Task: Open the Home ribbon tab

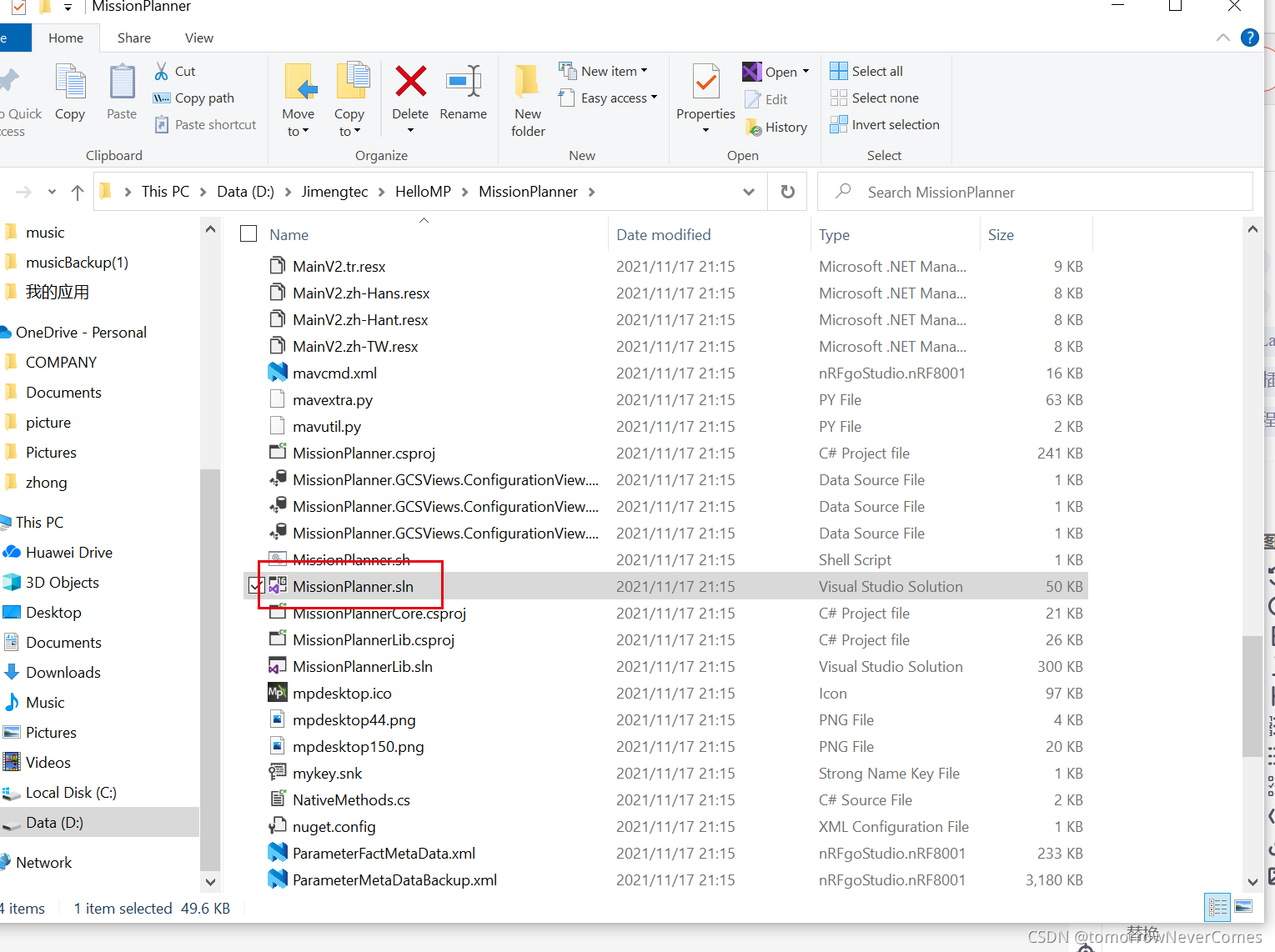Action: point(66,38)
